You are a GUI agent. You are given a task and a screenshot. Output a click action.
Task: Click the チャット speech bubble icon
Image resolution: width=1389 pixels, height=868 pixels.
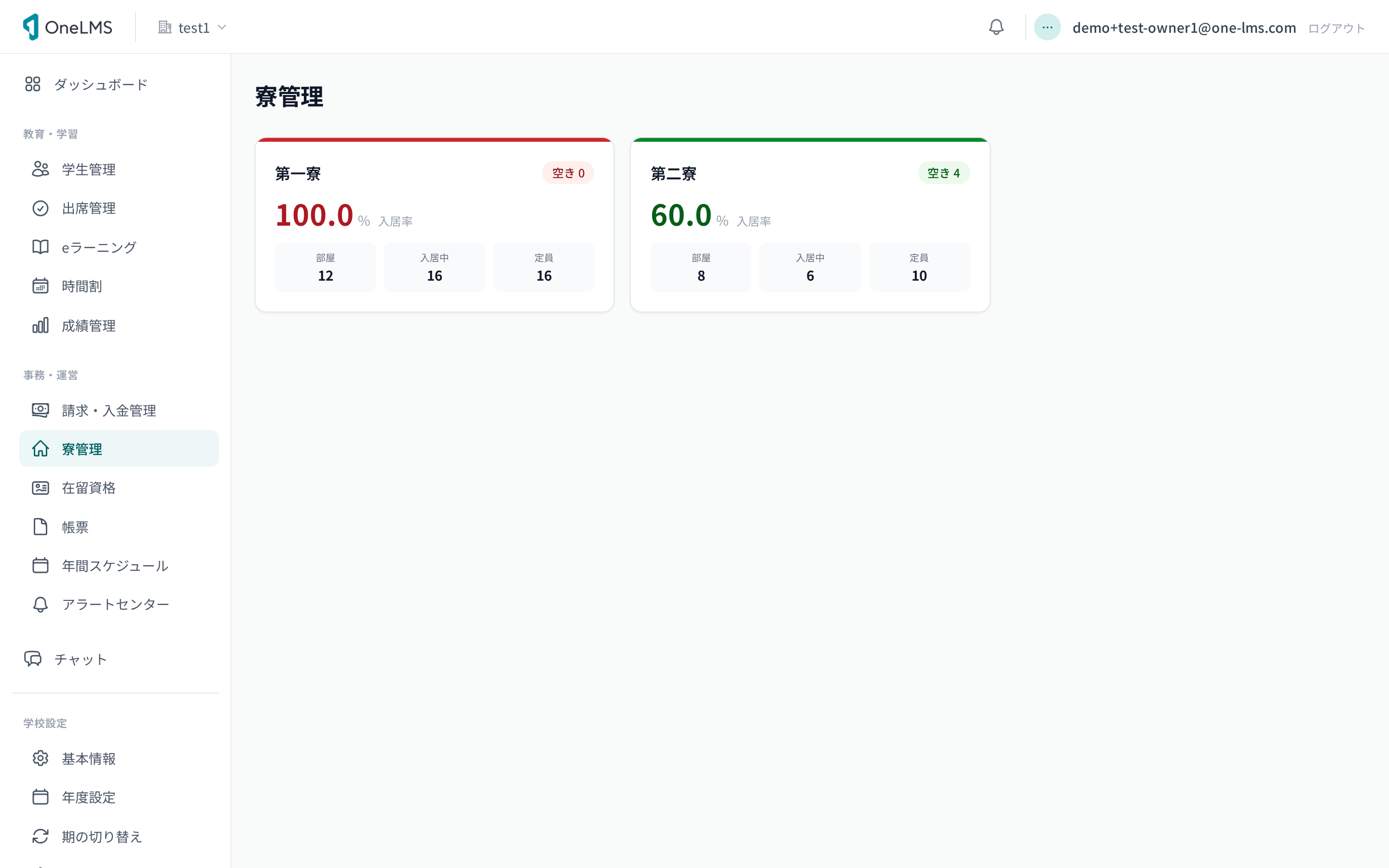[x=33, y=658]
